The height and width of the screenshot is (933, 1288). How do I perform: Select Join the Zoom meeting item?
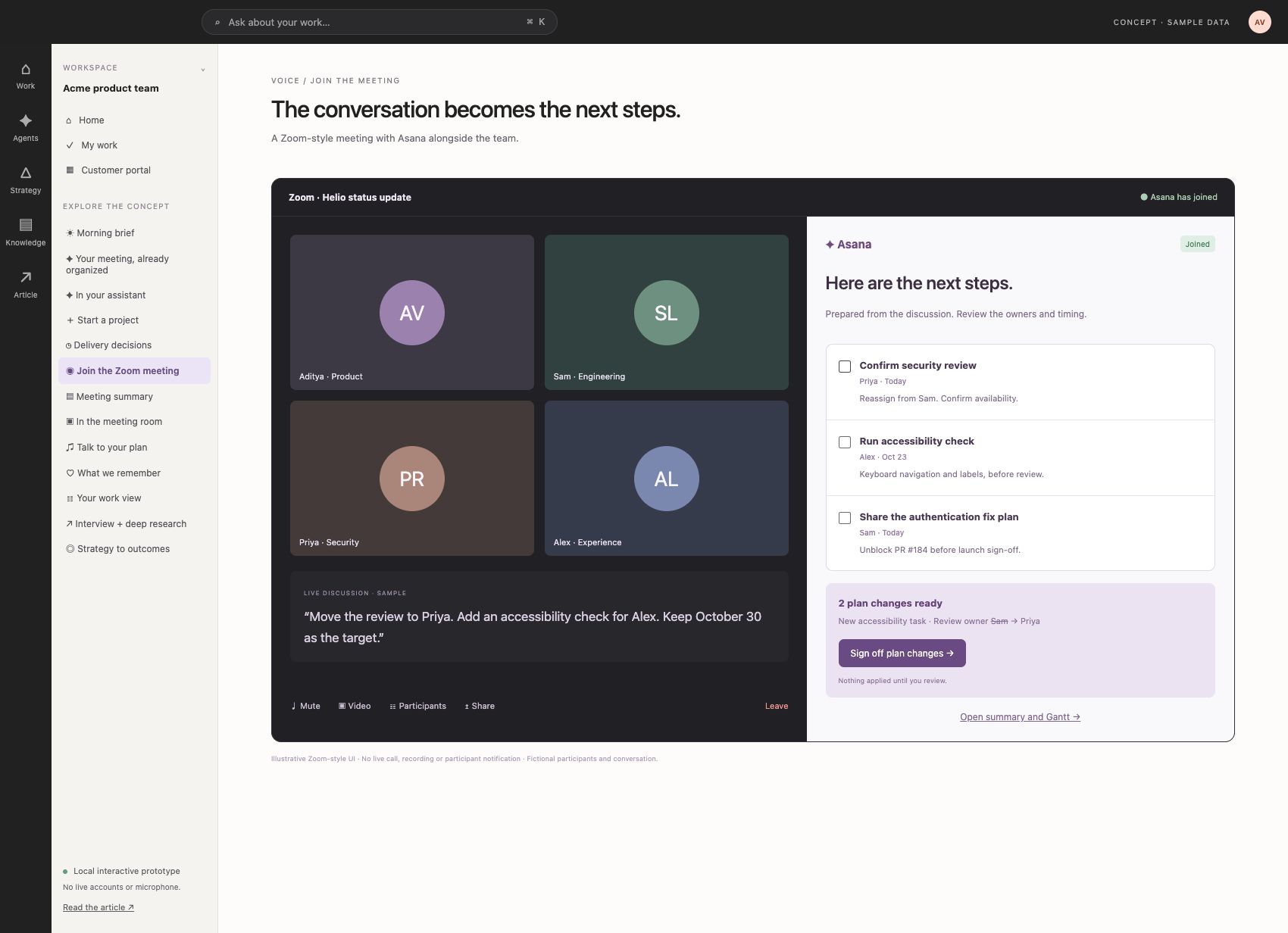pyautogui.click(x=134, y=371)
